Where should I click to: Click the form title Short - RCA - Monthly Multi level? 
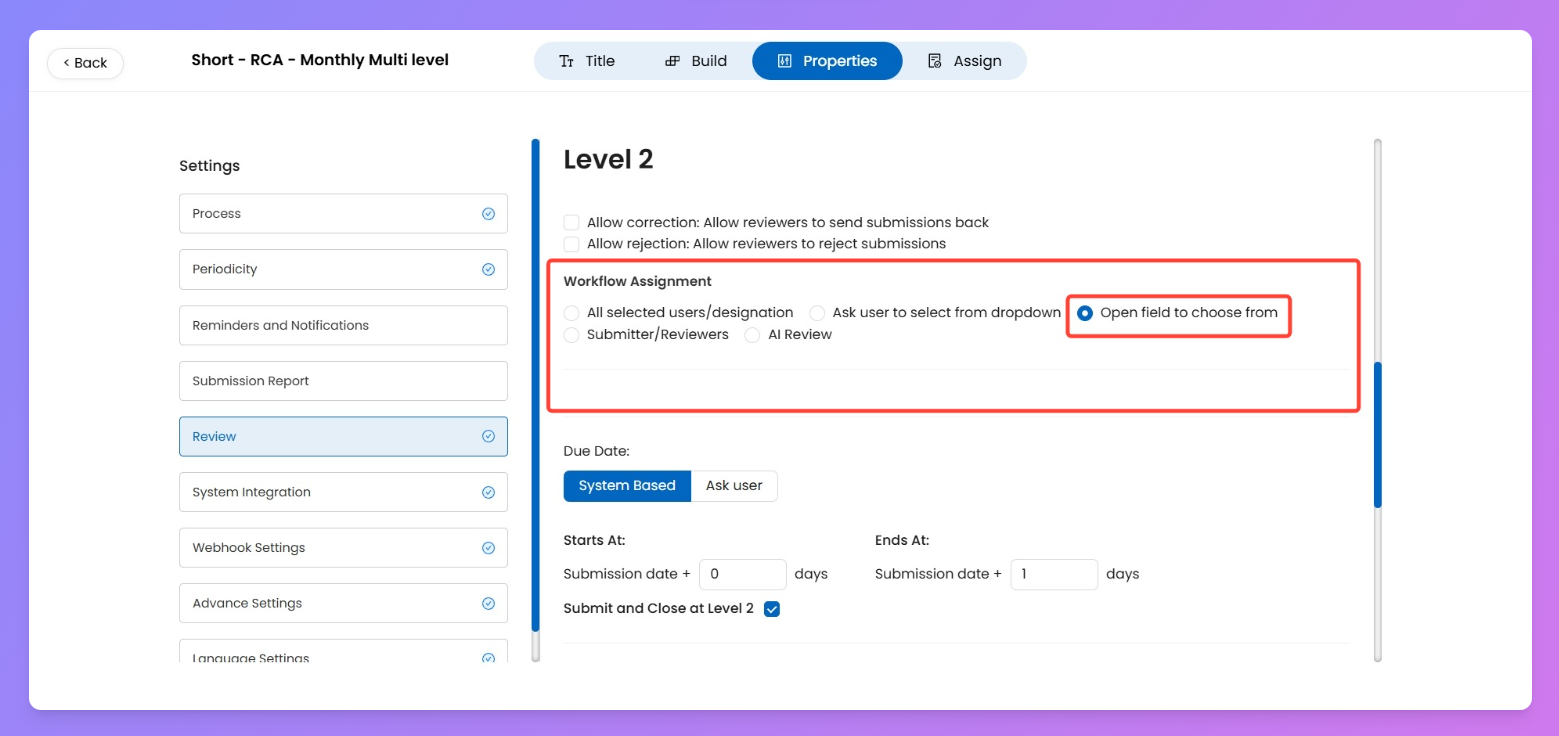(320, 60)
